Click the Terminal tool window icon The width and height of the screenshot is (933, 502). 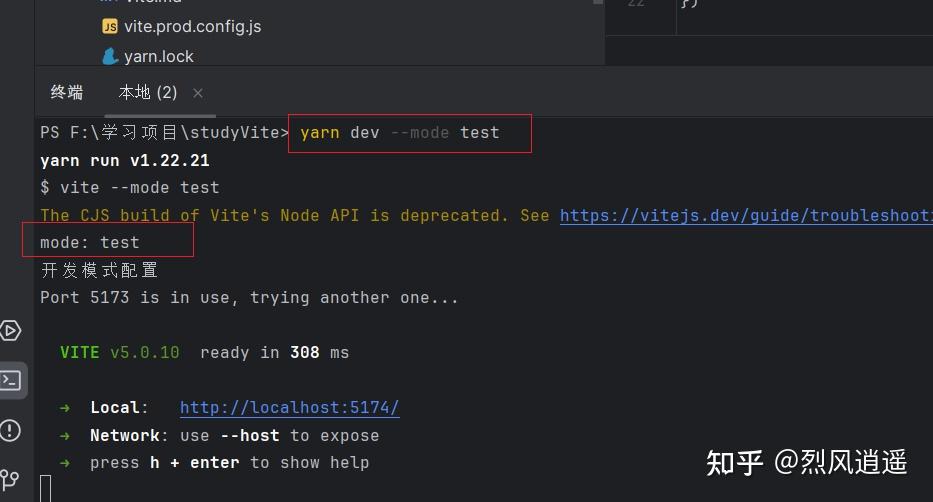pos(11,380)
